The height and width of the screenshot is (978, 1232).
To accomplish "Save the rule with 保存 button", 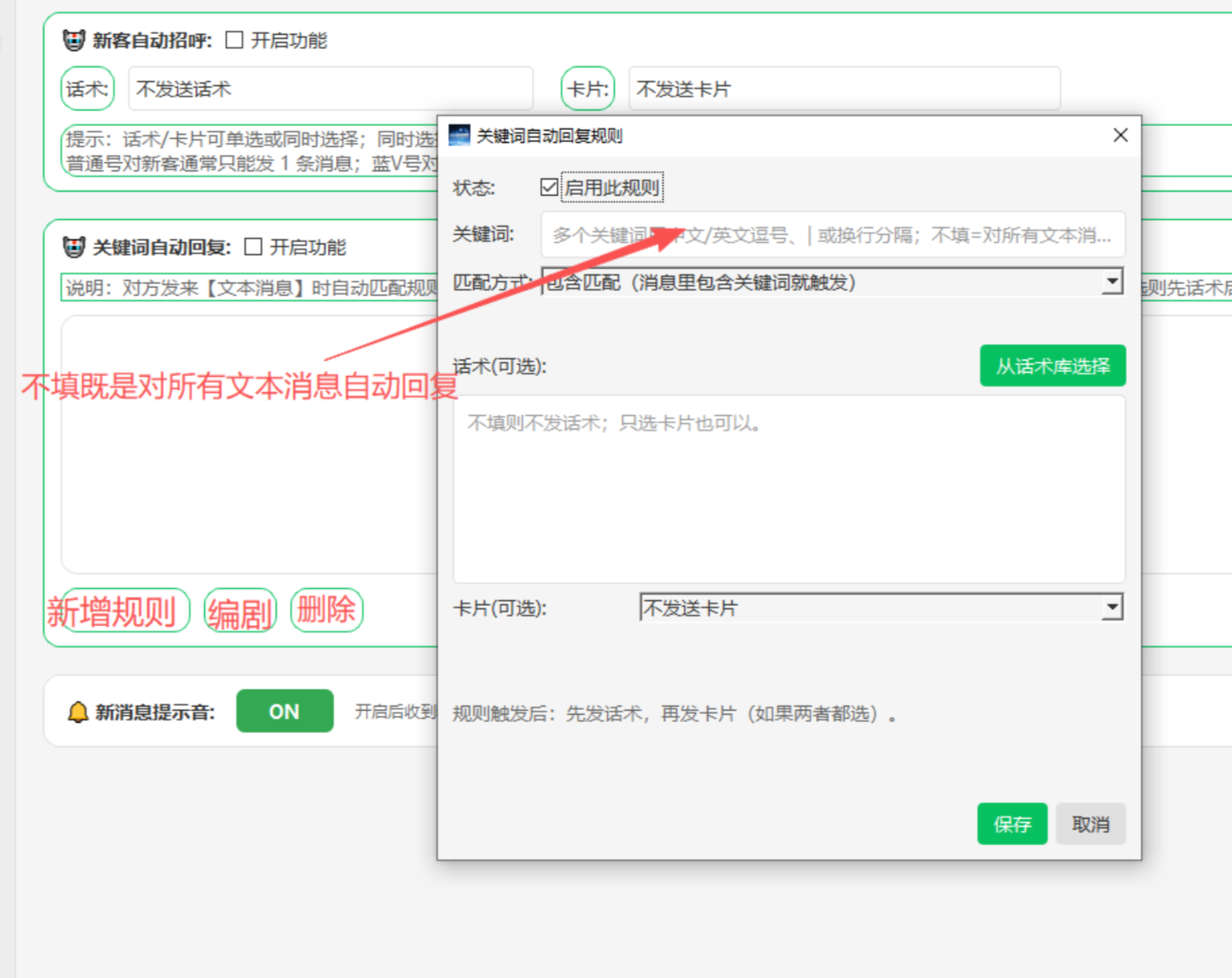I will [x=1012, y=824].
